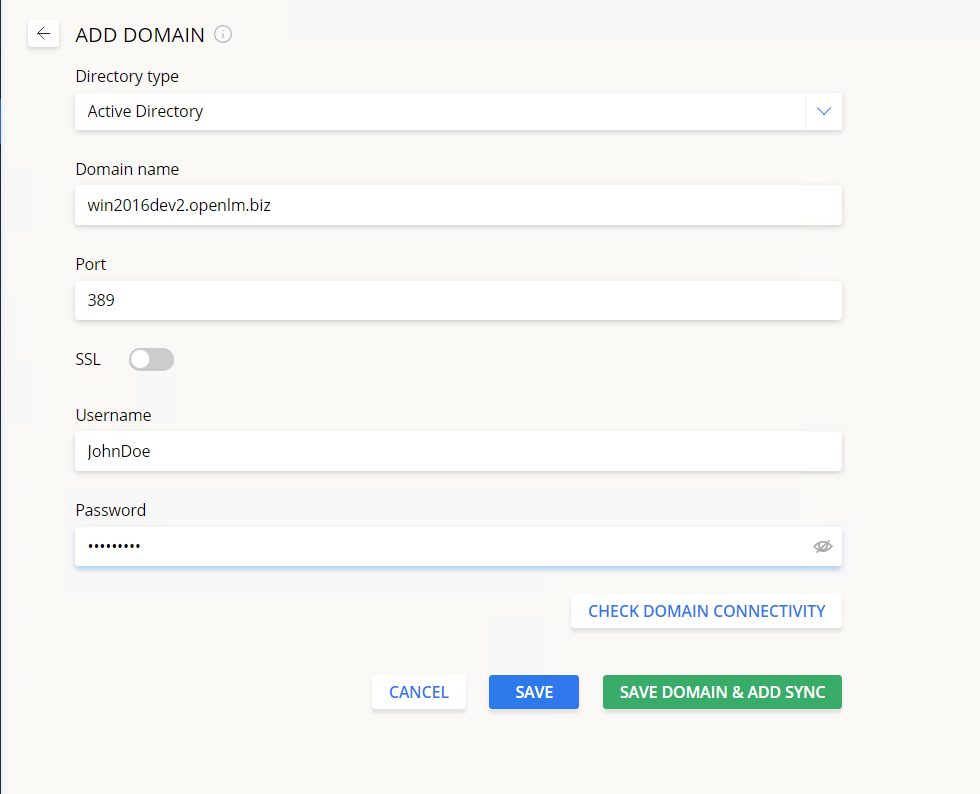Reveal password with the crossed-eye icon
980x794 pixels.
[822, 547]
